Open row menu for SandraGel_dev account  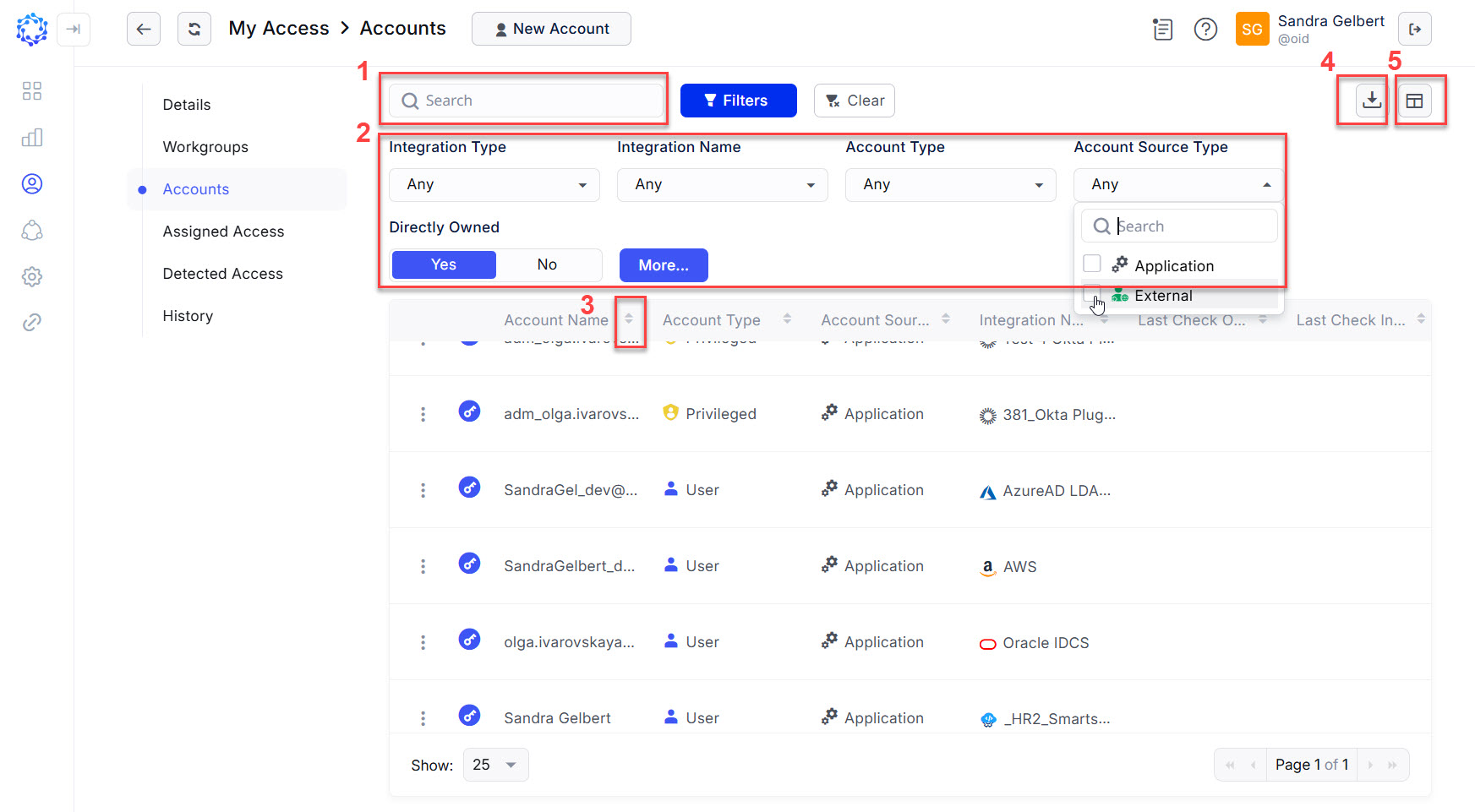423,490
